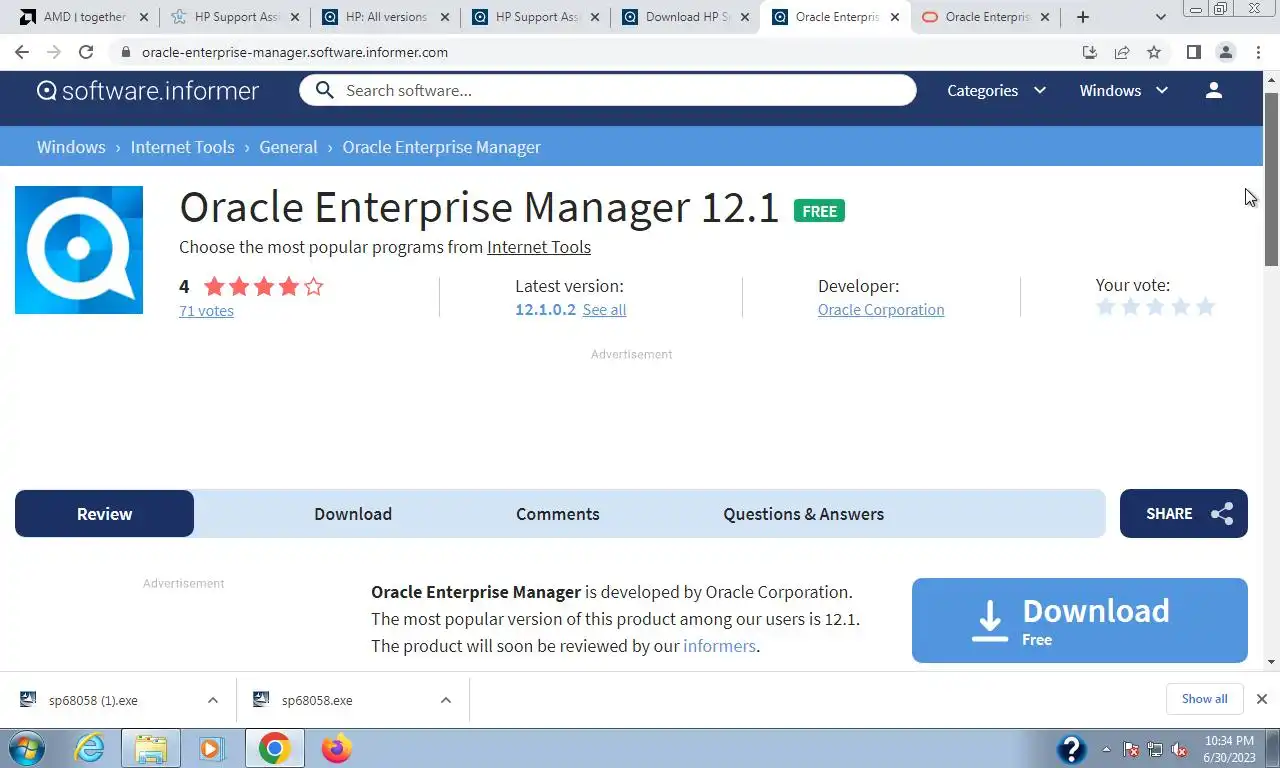Viewport: 1280px width, 768px height.
Task: Open Firefox from taskbar
Action: click(337, 748)
